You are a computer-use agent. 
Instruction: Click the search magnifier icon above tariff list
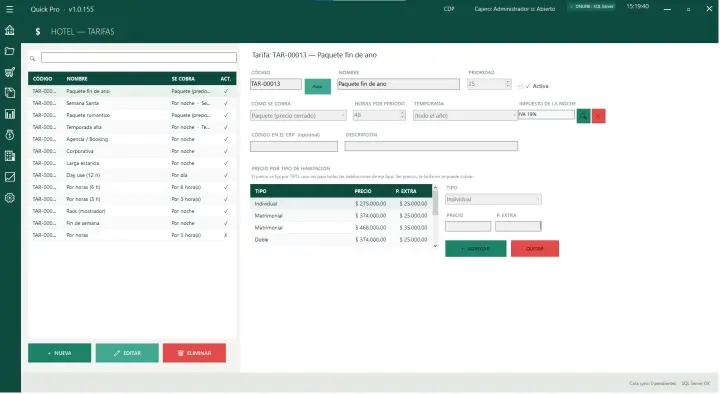[x=33, y=58]
